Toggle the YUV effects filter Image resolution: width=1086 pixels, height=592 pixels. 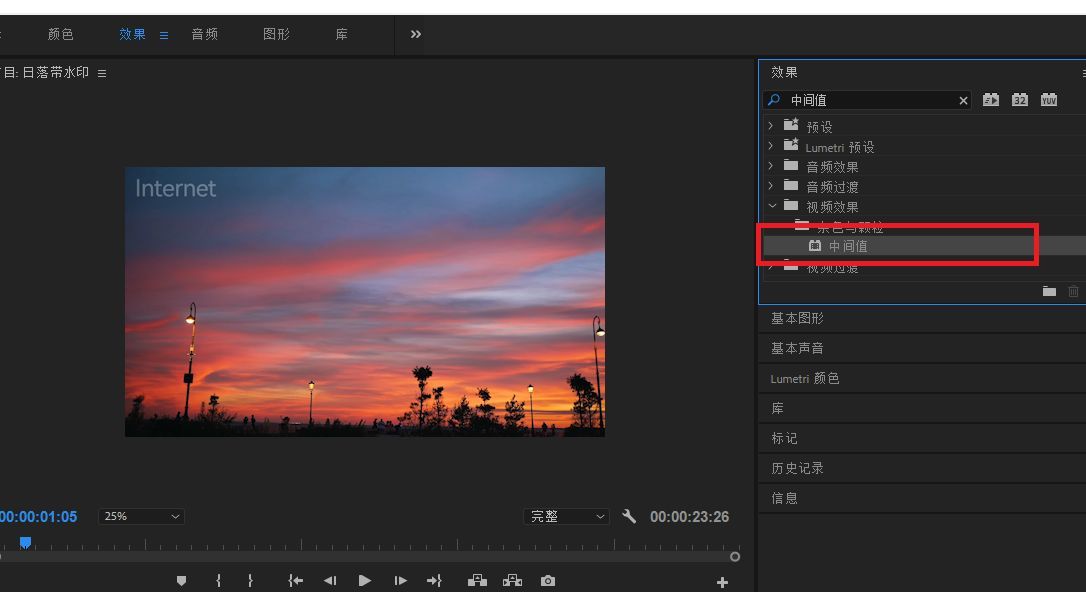[x=1048, y=100]
